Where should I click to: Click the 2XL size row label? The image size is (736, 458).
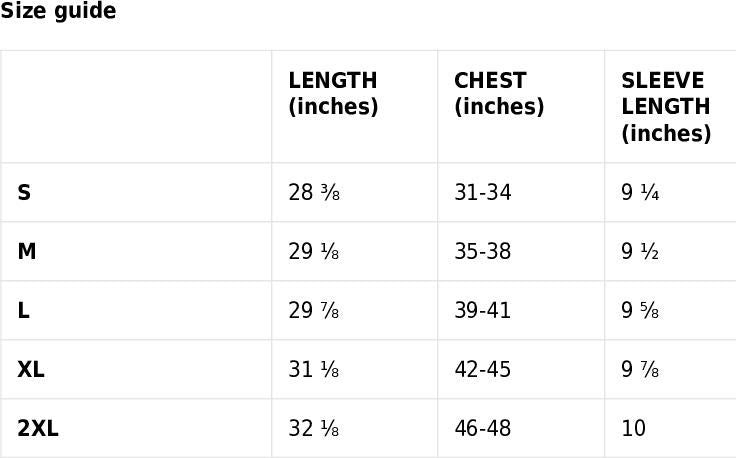coord(38,428)
